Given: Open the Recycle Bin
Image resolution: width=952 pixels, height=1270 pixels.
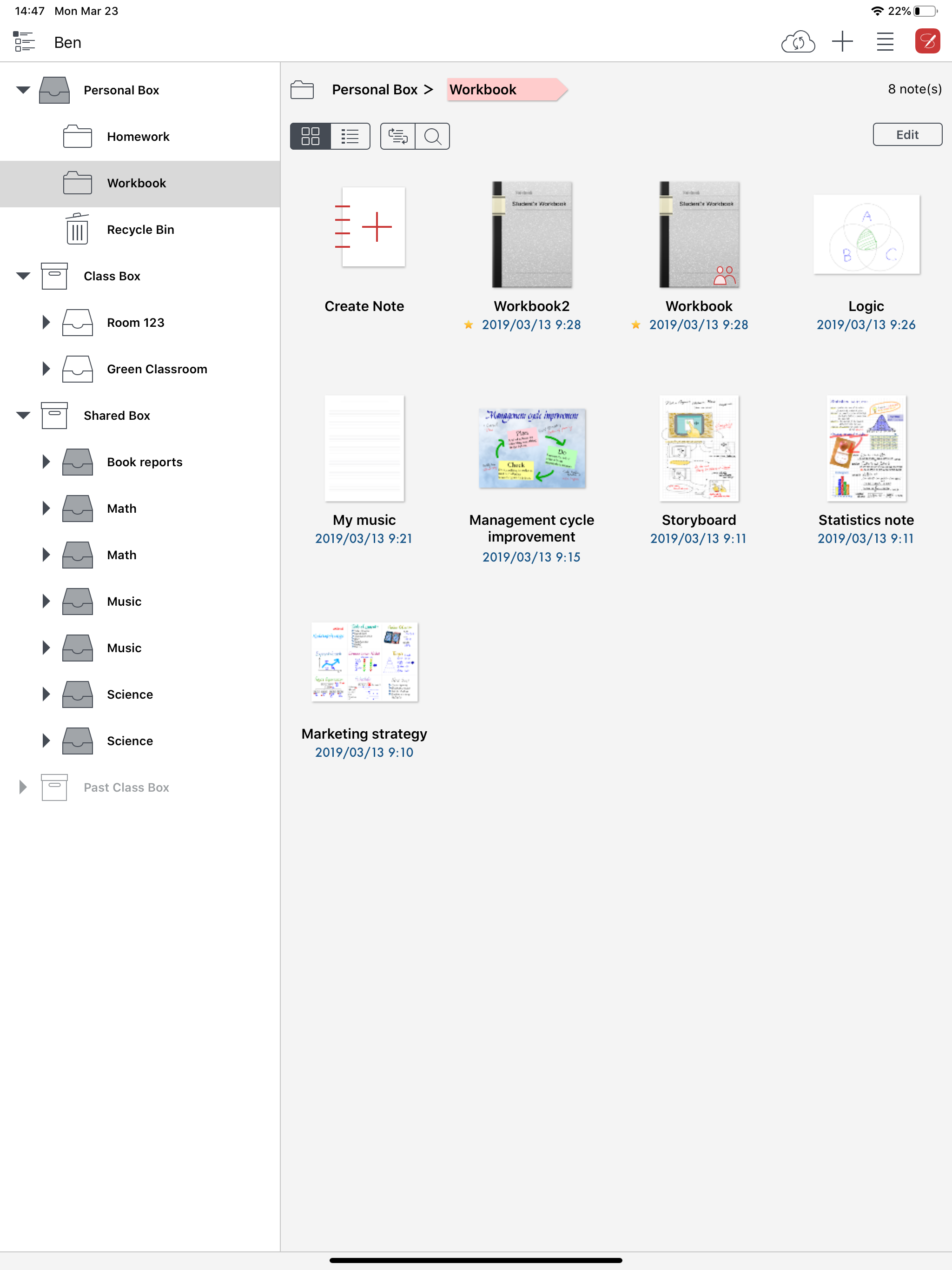Looking at the screenshot, I should point(140,230).
